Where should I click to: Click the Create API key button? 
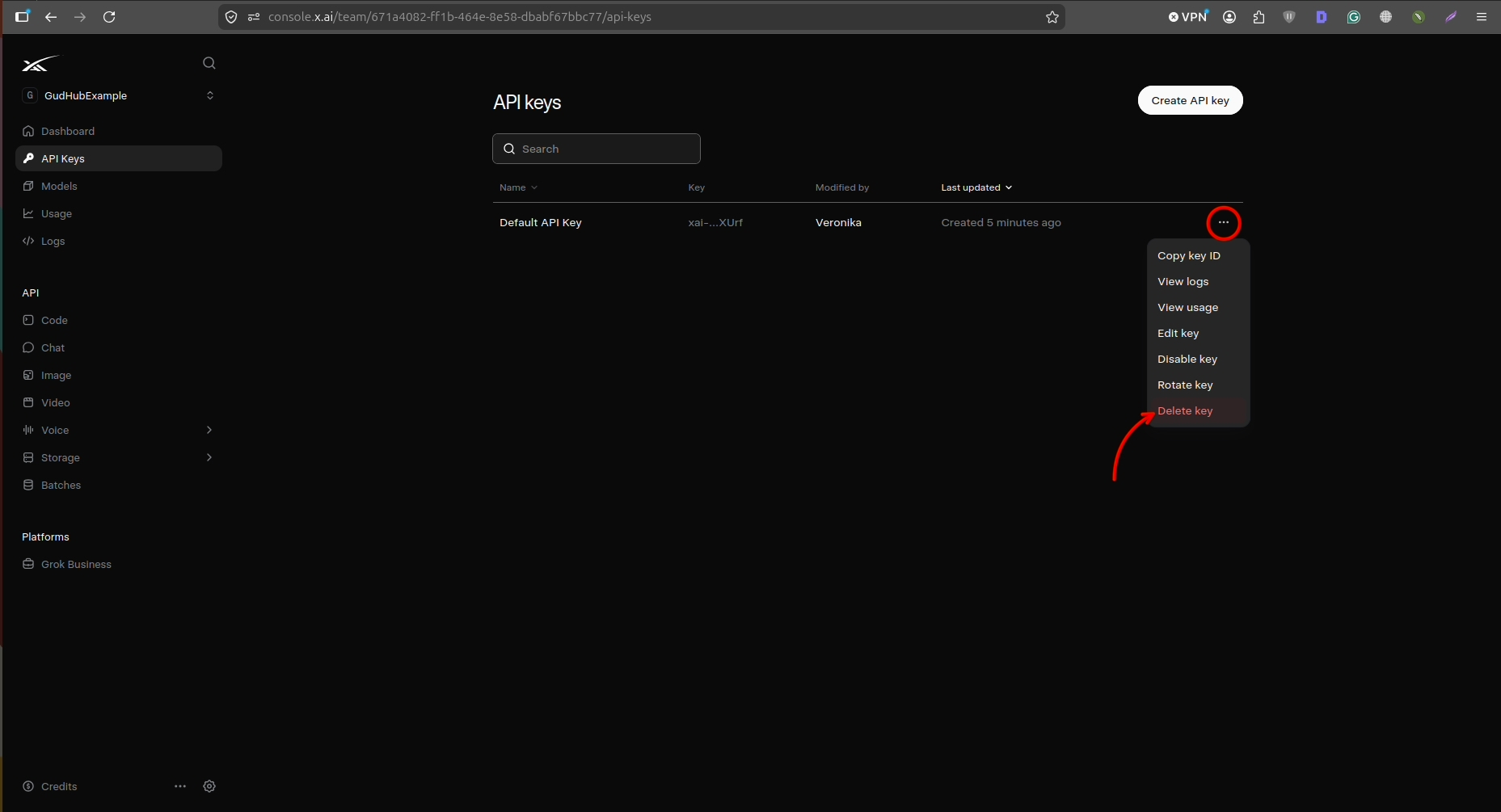click(1190, 100)
